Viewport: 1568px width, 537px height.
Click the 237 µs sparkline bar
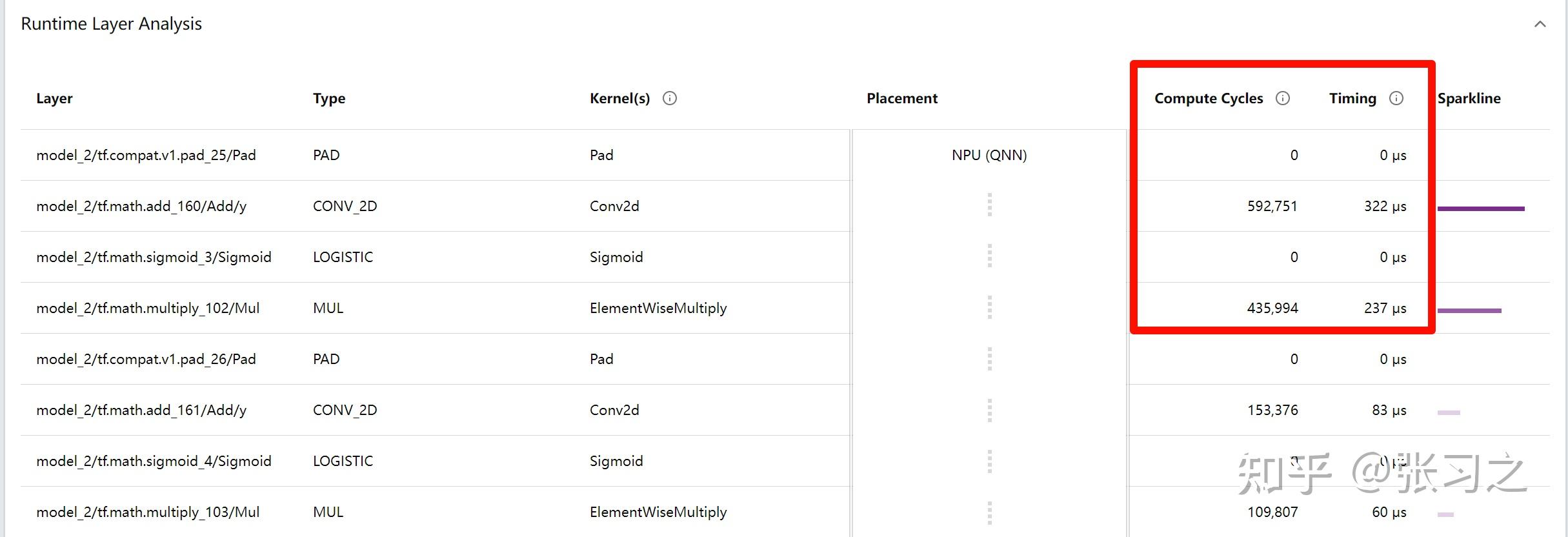[1469, 310]
